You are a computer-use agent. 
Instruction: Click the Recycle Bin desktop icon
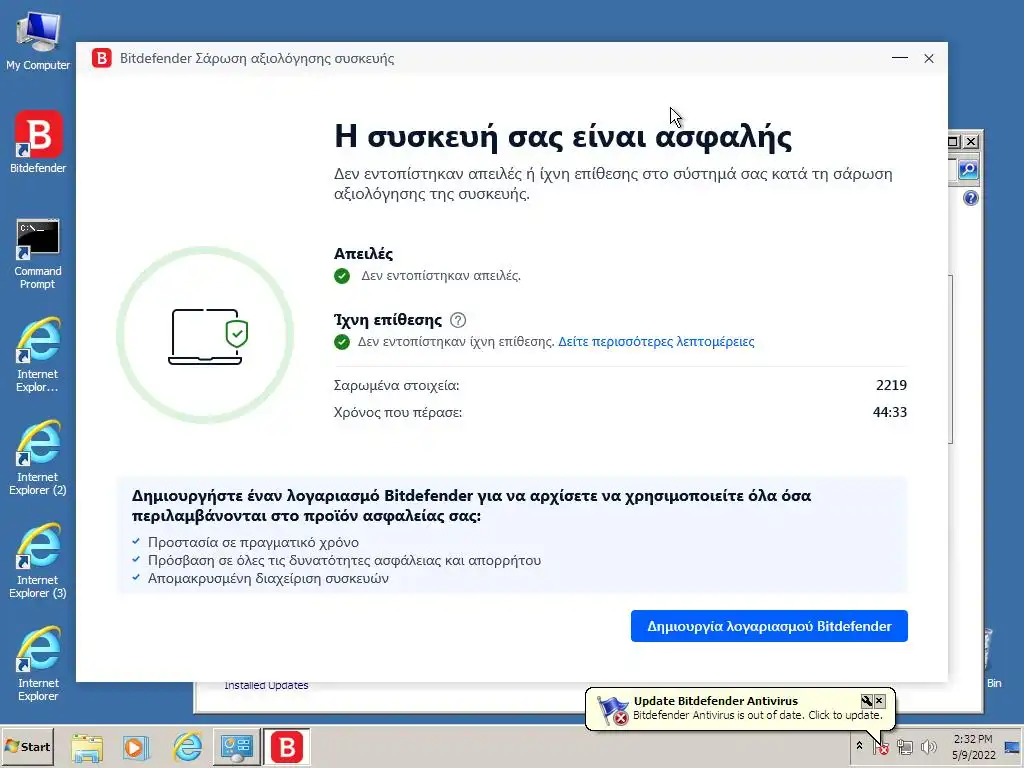[x=991, y=660]
